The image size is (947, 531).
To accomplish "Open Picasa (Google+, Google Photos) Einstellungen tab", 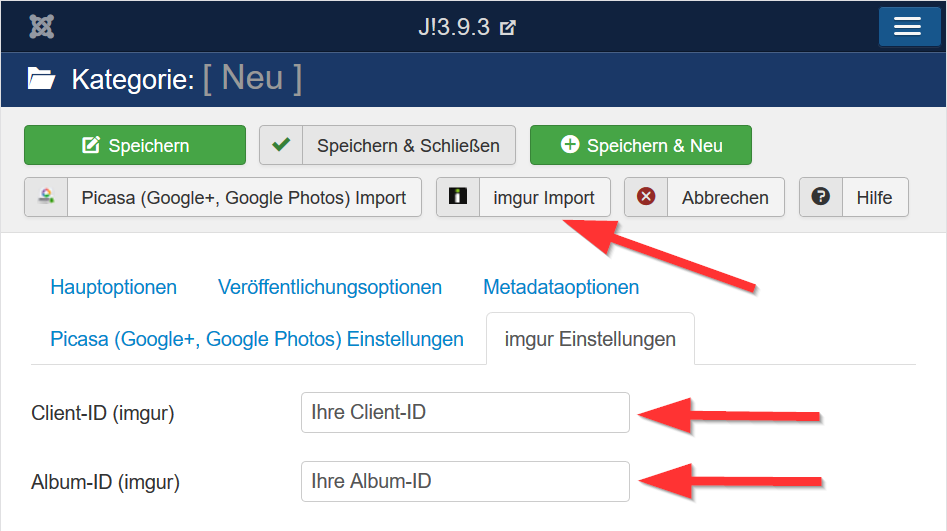I will [257, 339].
